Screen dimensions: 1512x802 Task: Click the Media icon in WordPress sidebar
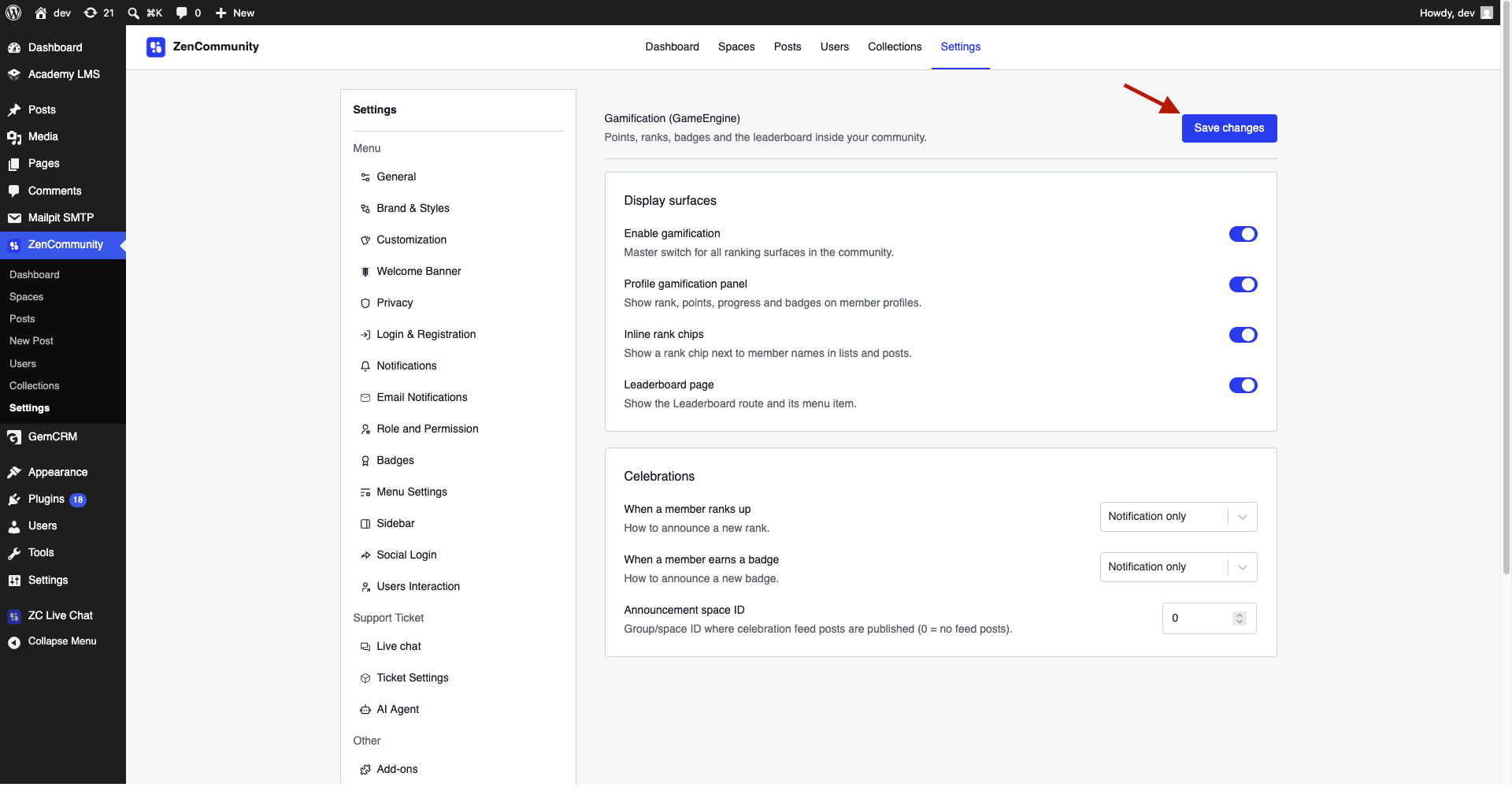pos(14,137)
